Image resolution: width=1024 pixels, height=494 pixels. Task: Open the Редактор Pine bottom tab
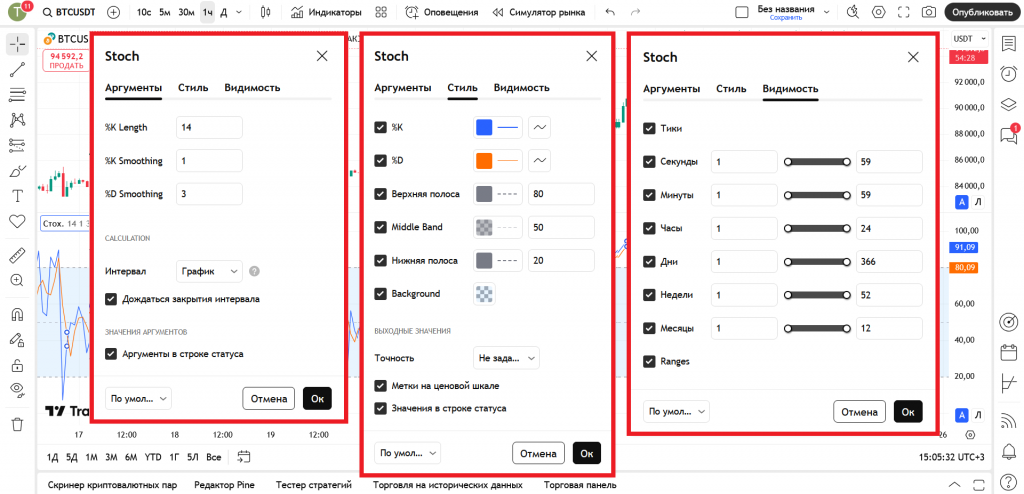(224, 486)
